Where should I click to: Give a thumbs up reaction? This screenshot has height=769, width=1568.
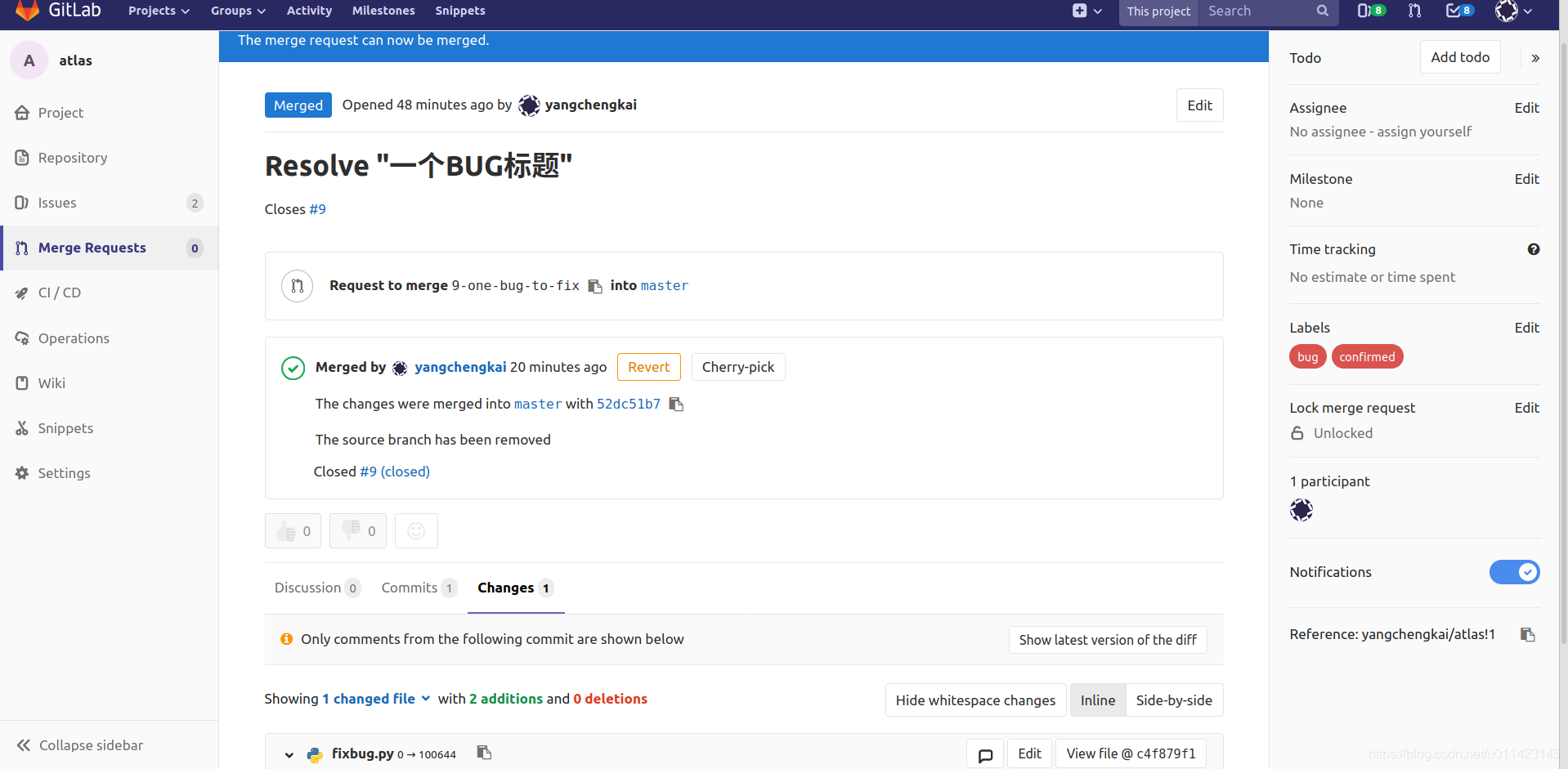(x=292, y=530)
